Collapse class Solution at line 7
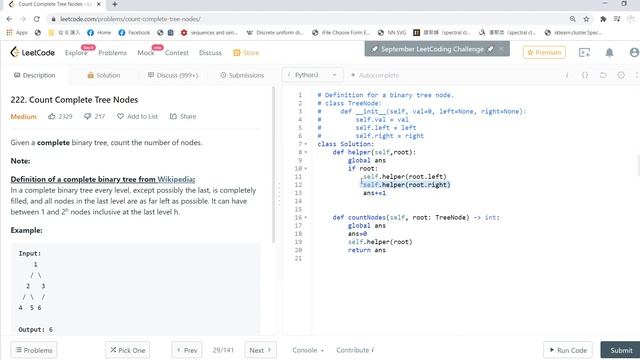 [x=306, y=144]
